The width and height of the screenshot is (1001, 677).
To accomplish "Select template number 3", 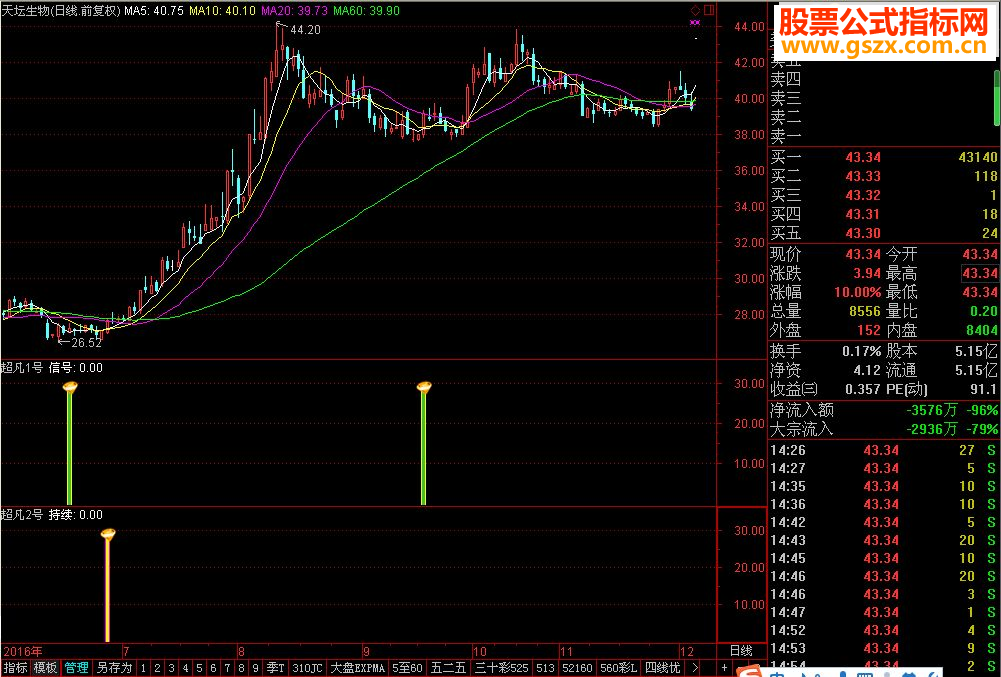I will (172, 668).
